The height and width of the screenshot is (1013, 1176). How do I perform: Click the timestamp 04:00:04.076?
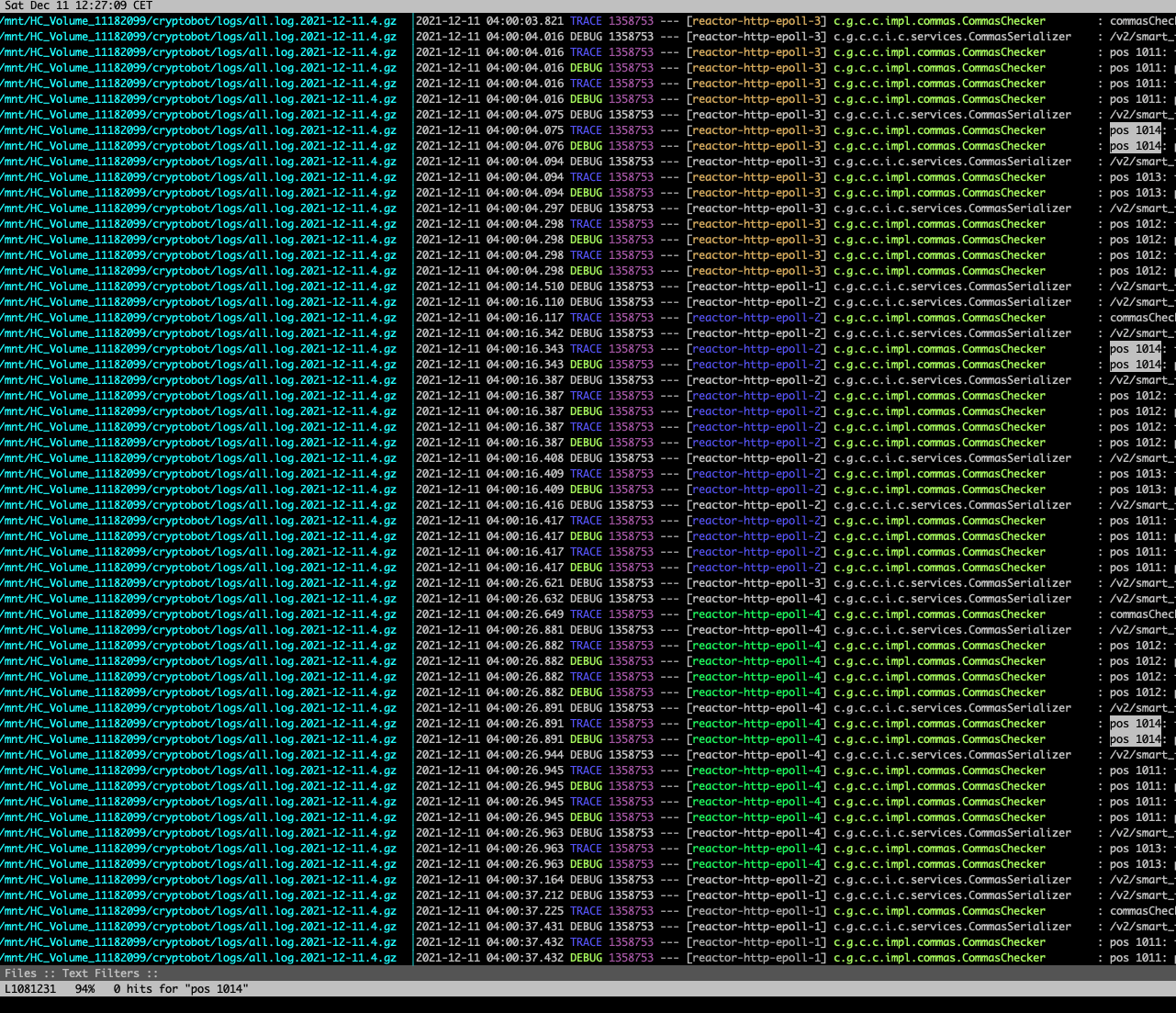click(x=525, y=146)
